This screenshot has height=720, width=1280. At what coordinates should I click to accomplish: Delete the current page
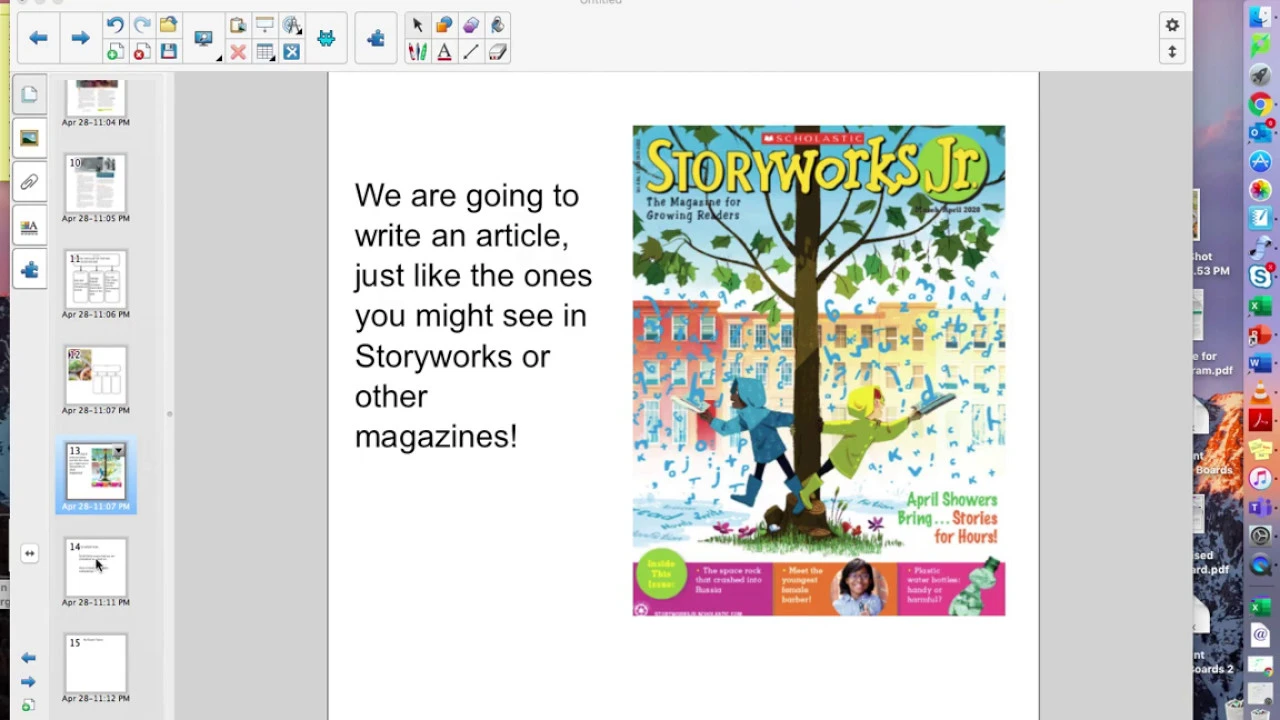[x=141, y=52]
